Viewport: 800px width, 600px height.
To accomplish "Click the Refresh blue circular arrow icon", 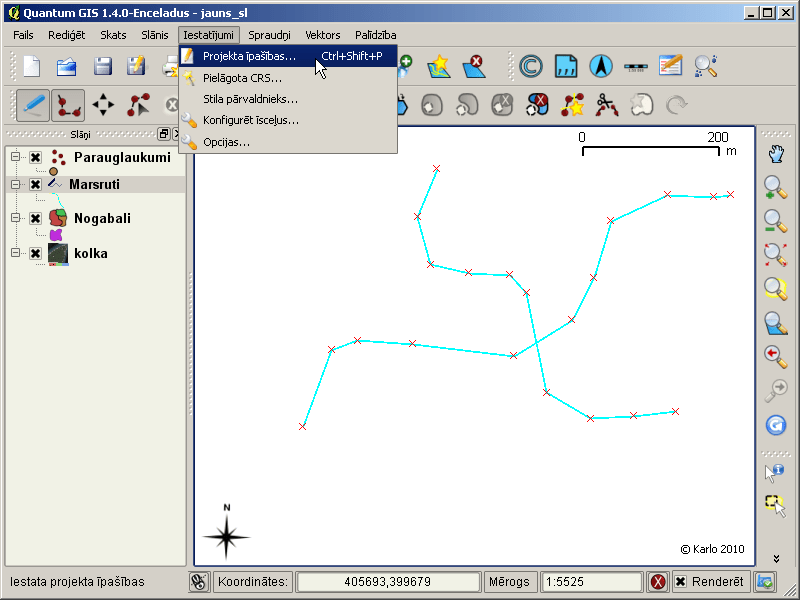I will coord(776,425).
